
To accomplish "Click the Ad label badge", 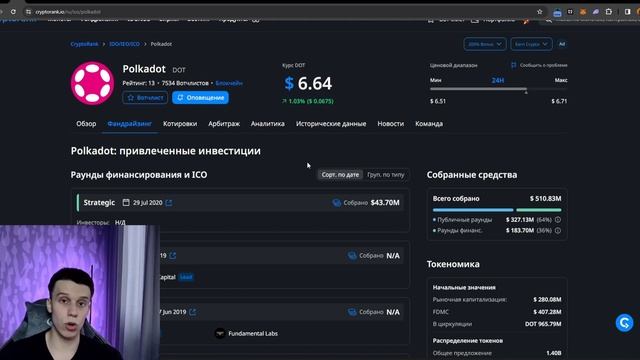I will [562, 44].
